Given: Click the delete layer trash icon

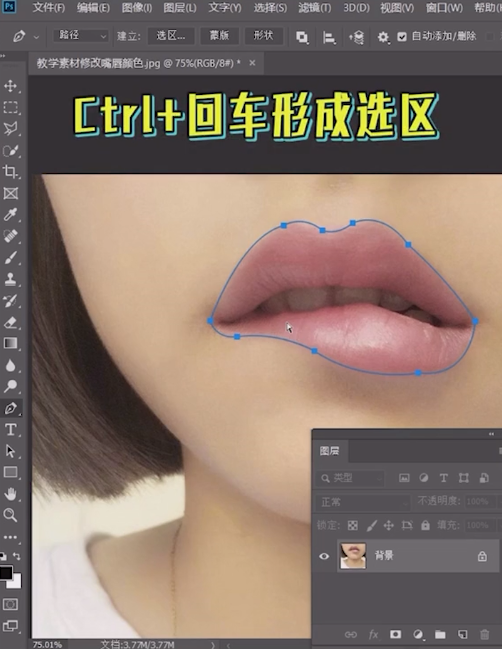Looking at the screenshot, I should pos(484,634).
